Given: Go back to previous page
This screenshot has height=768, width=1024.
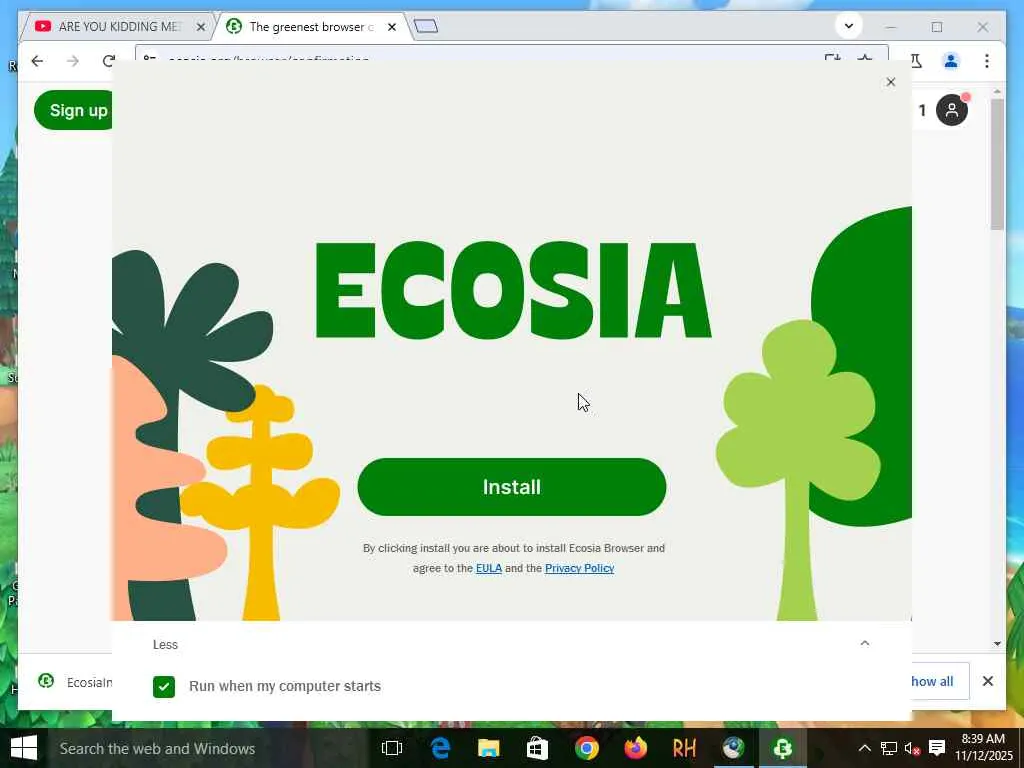Looking at the screenshot, I should (x=37, y=61).
